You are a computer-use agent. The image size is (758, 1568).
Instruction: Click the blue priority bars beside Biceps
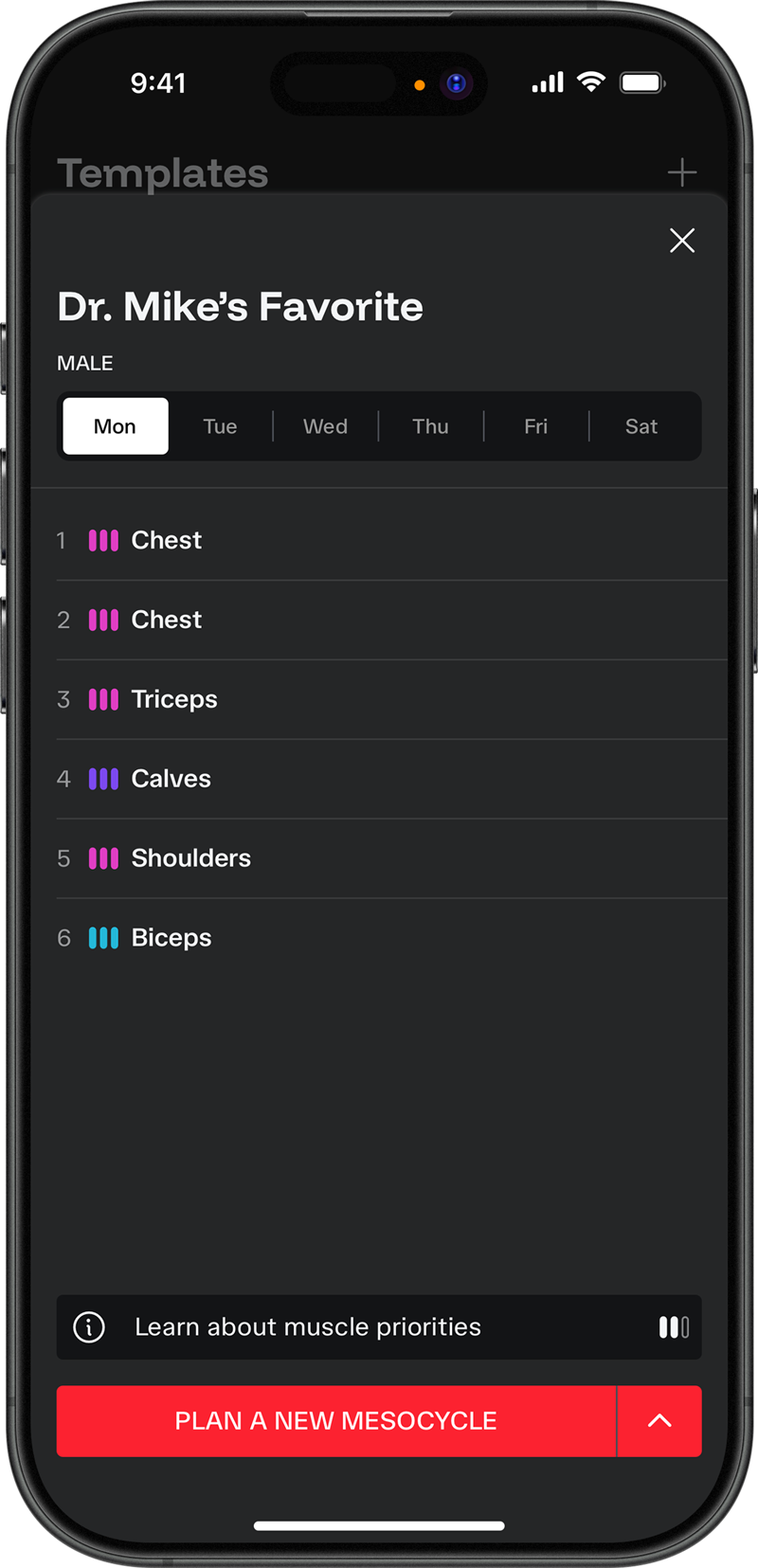103,938
